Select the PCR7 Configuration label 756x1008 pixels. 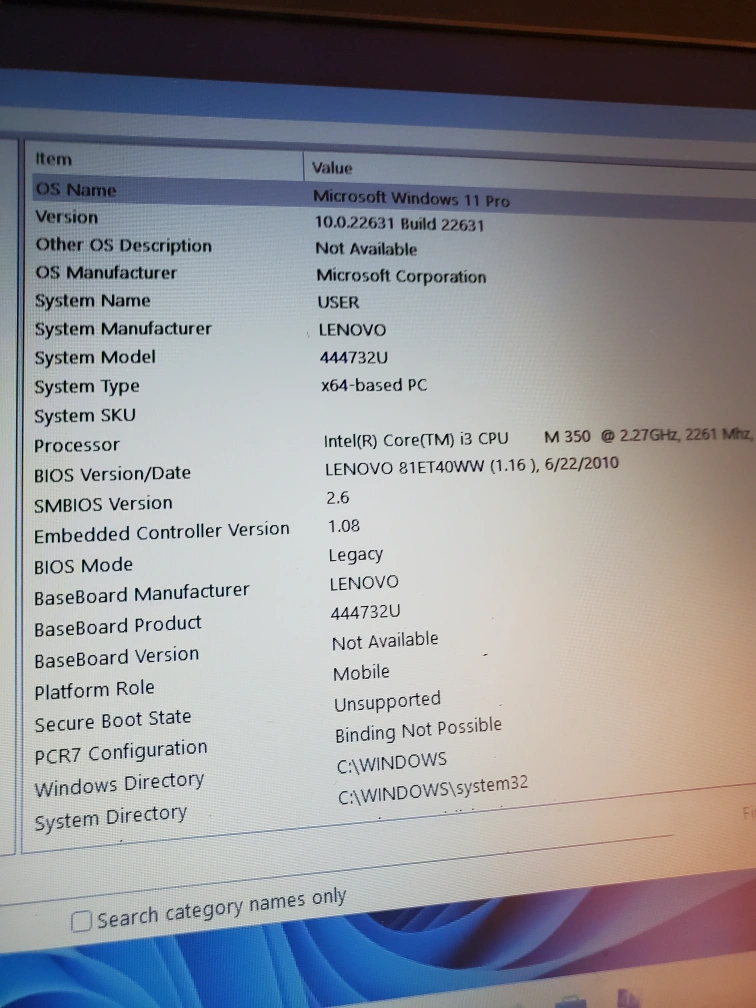121,752
